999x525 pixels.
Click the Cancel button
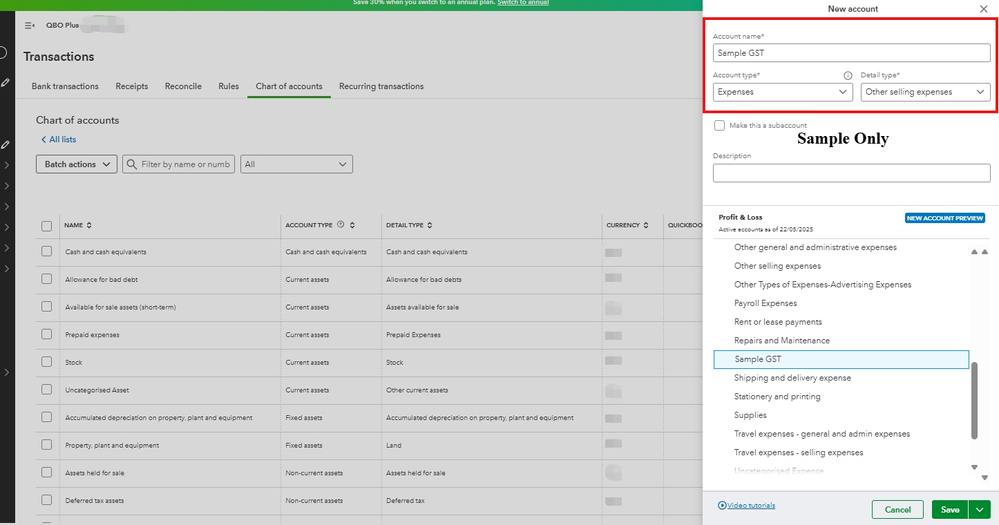[x=898, y=510]
